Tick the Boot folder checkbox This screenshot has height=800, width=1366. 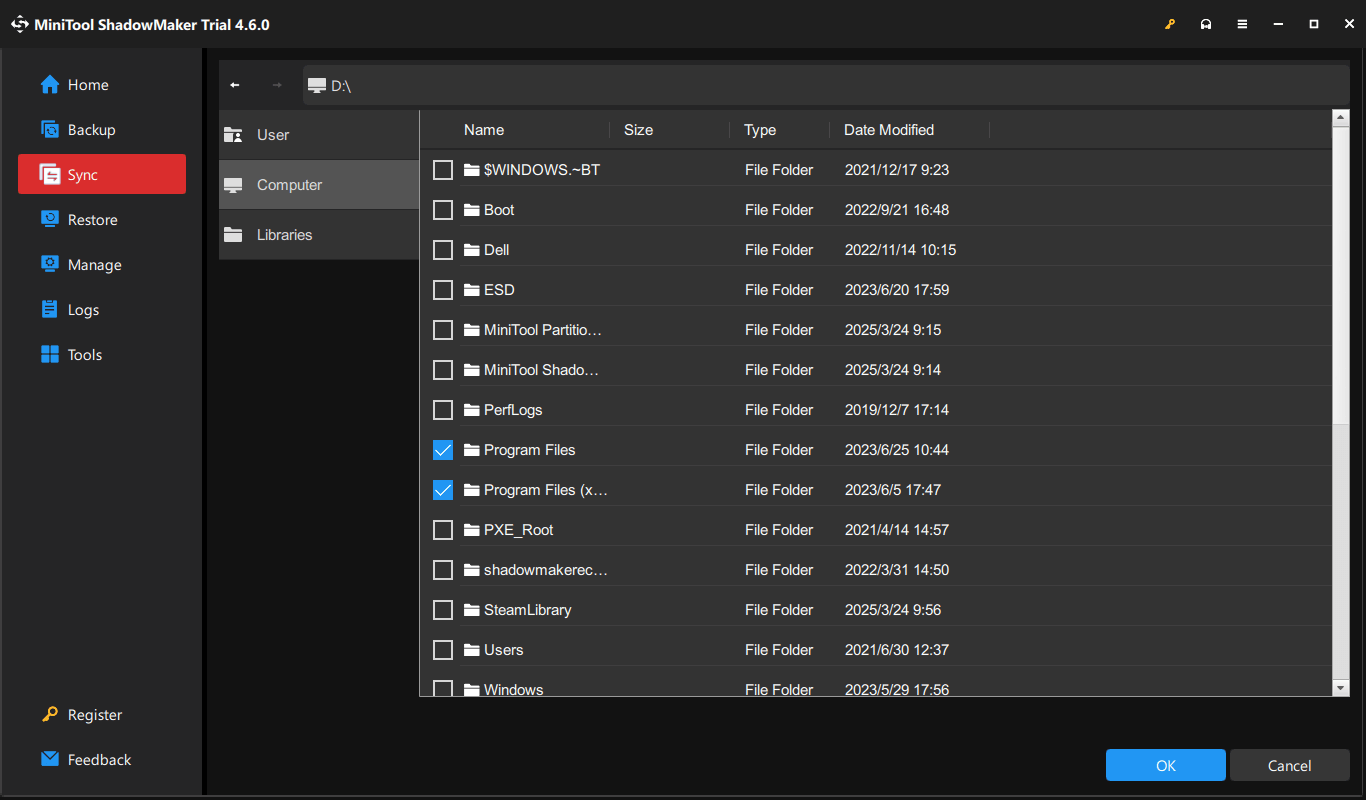pos(443,210)
